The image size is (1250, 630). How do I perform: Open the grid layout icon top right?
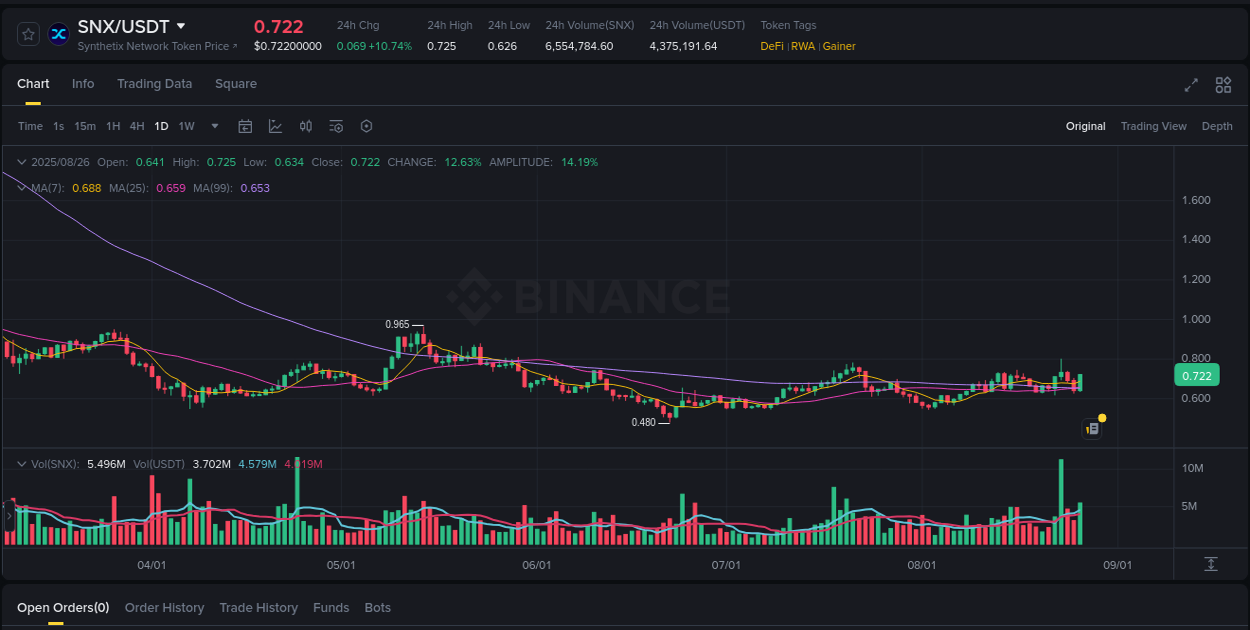coord(1223,85)
